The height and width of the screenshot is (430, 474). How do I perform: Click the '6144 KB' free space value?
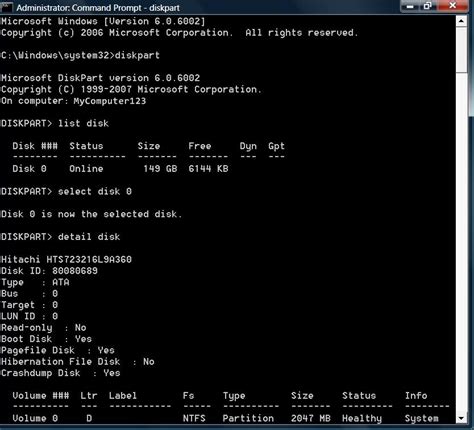pos(208,169)
